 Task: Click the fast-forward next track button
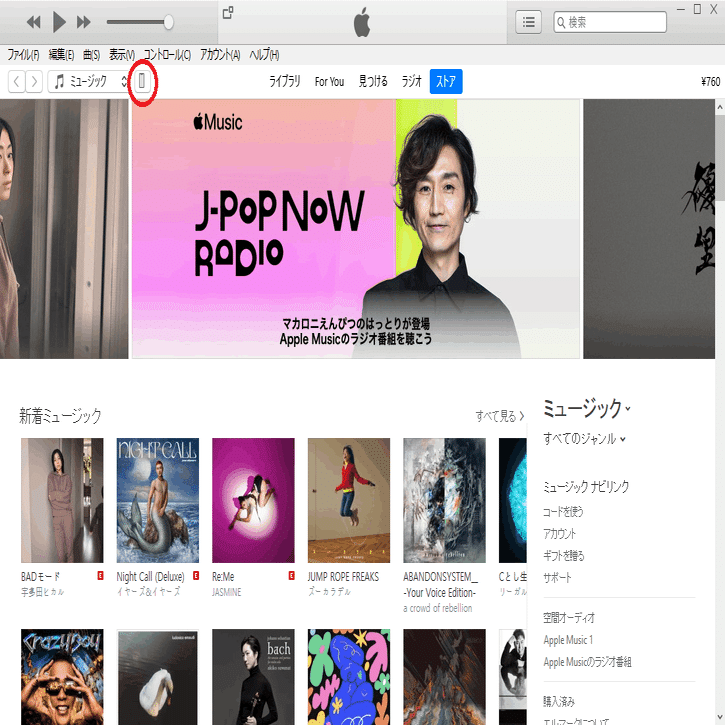pos(84,22)
